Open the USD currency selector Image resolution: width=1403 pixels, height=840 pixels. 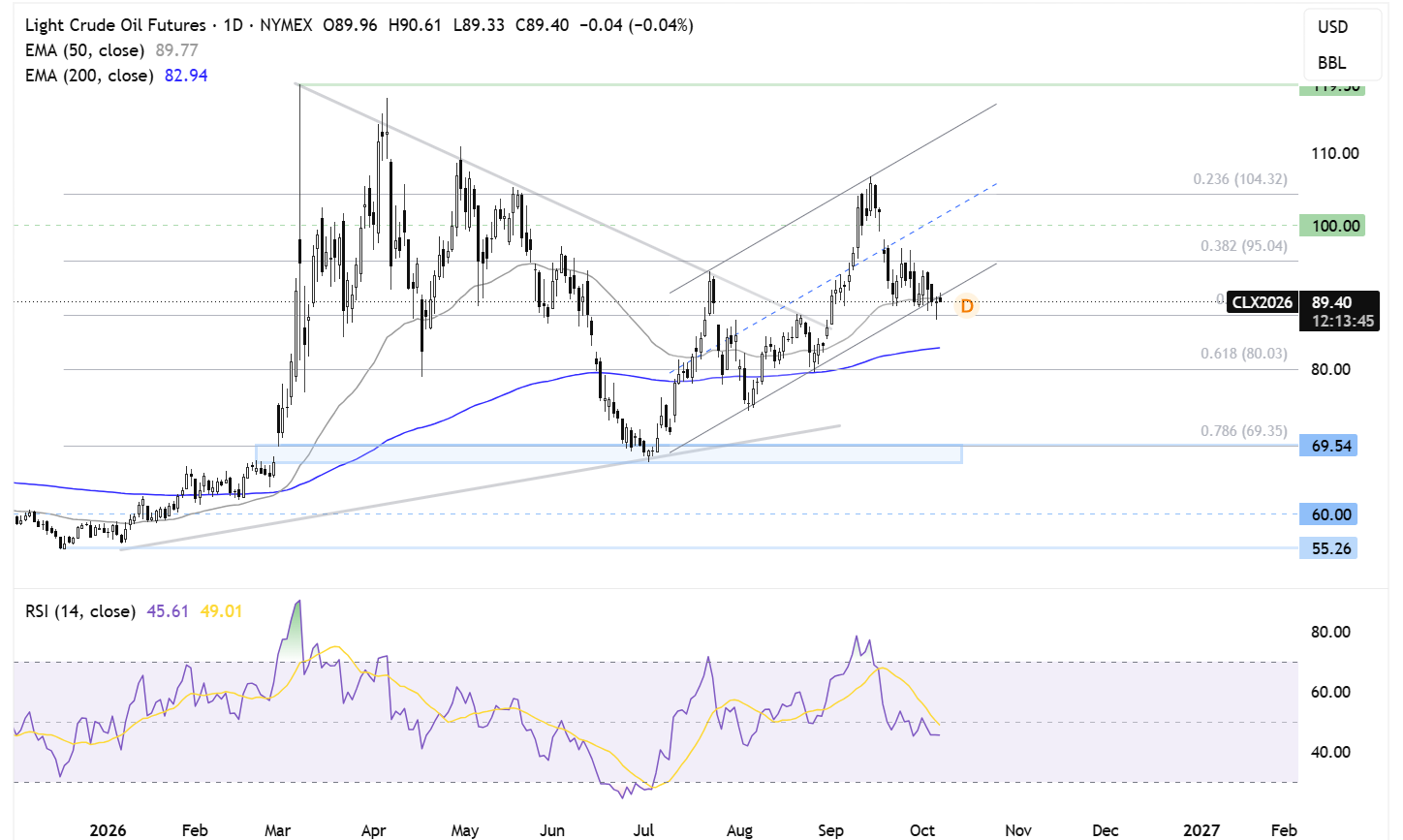[x=1332, y=27]
